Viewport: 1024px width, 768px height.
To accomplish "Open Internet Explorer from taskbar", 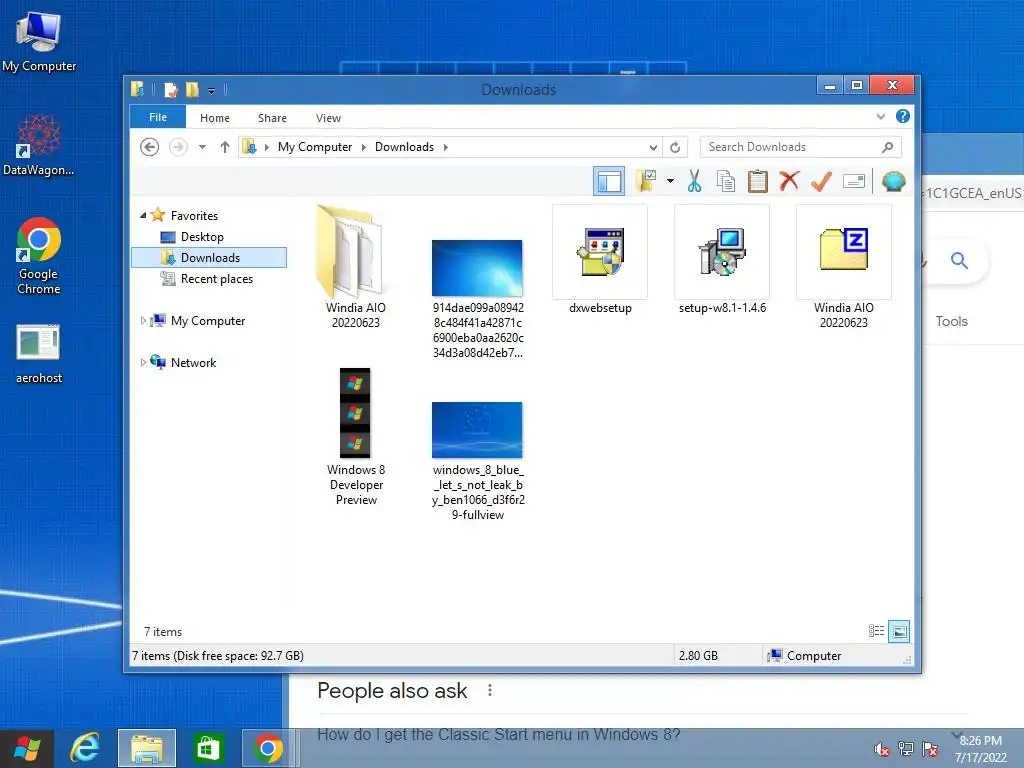I will point(85,748).
